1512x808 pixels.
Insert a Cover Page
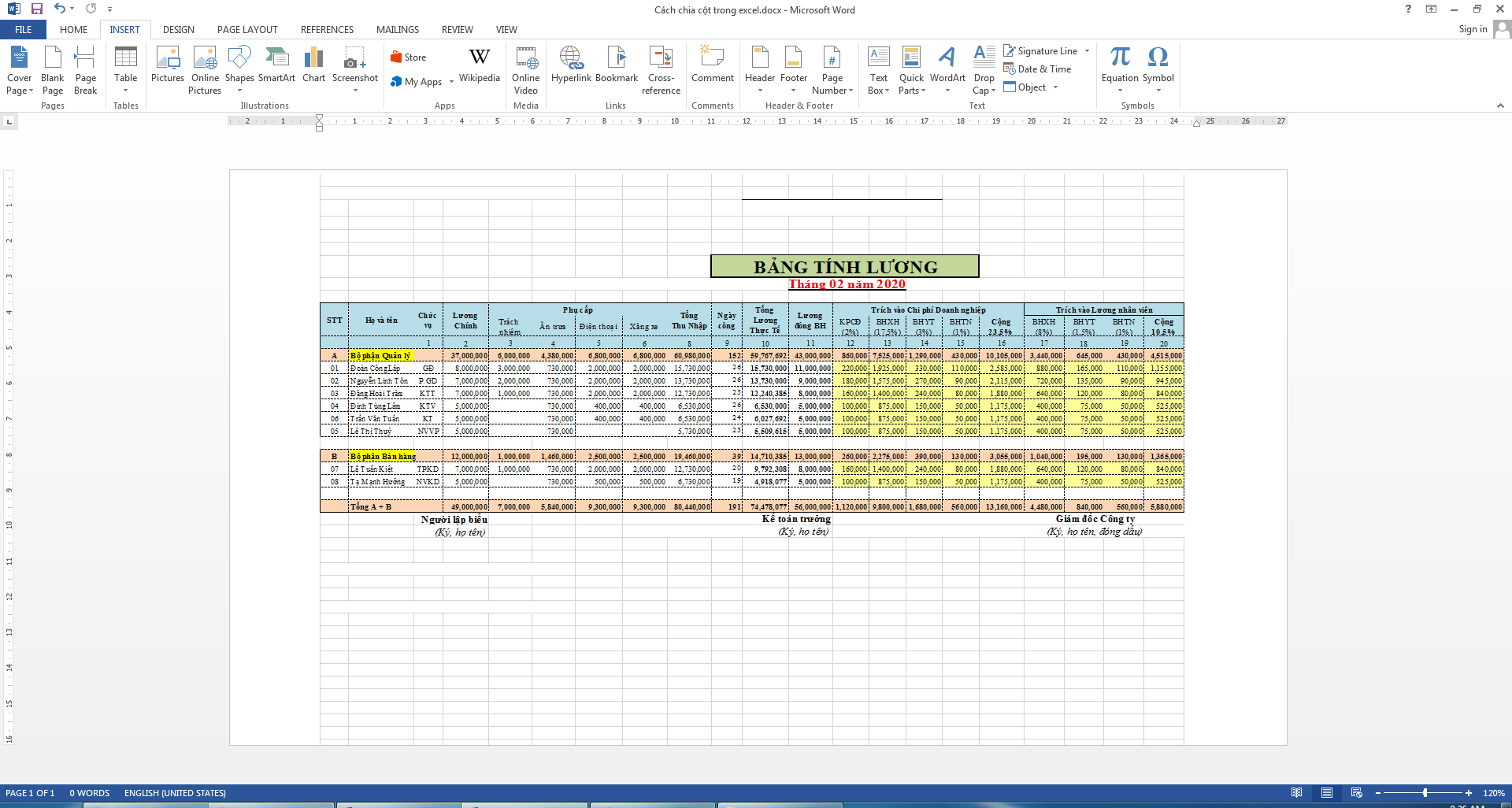[x=20, y=70]
